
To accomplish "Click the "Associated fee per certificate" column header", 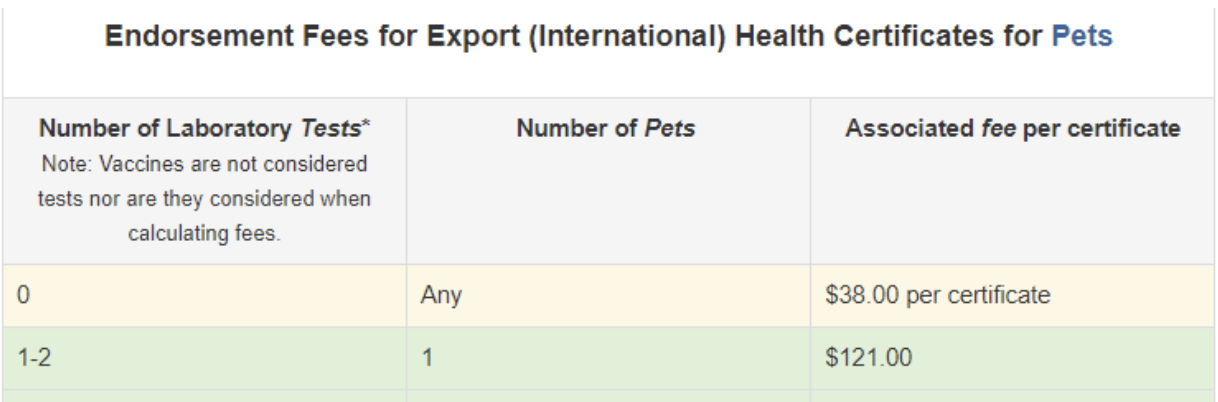I will coord(1013,129).
